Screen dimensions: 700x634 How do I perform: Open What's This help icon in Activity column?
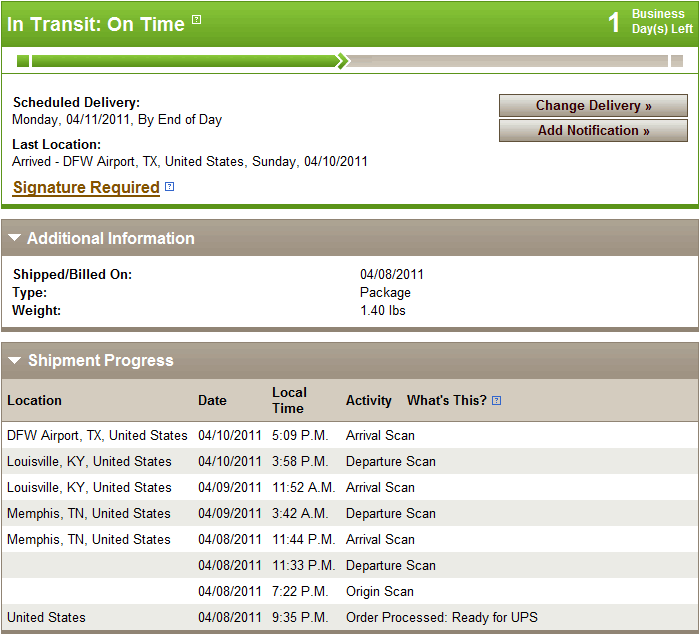point(496,400)
